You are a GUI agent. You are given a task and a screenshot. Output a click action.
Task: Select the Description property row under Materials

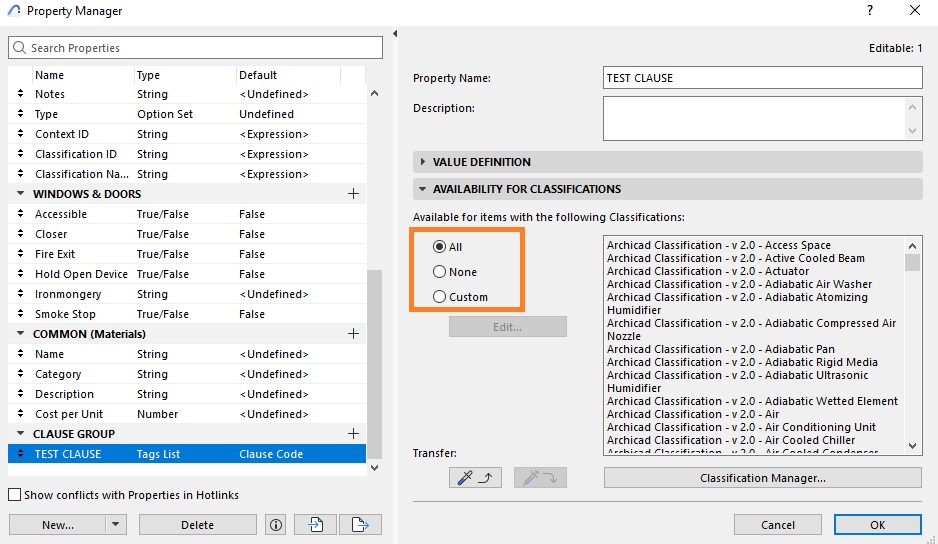click(x=187, y=394)
